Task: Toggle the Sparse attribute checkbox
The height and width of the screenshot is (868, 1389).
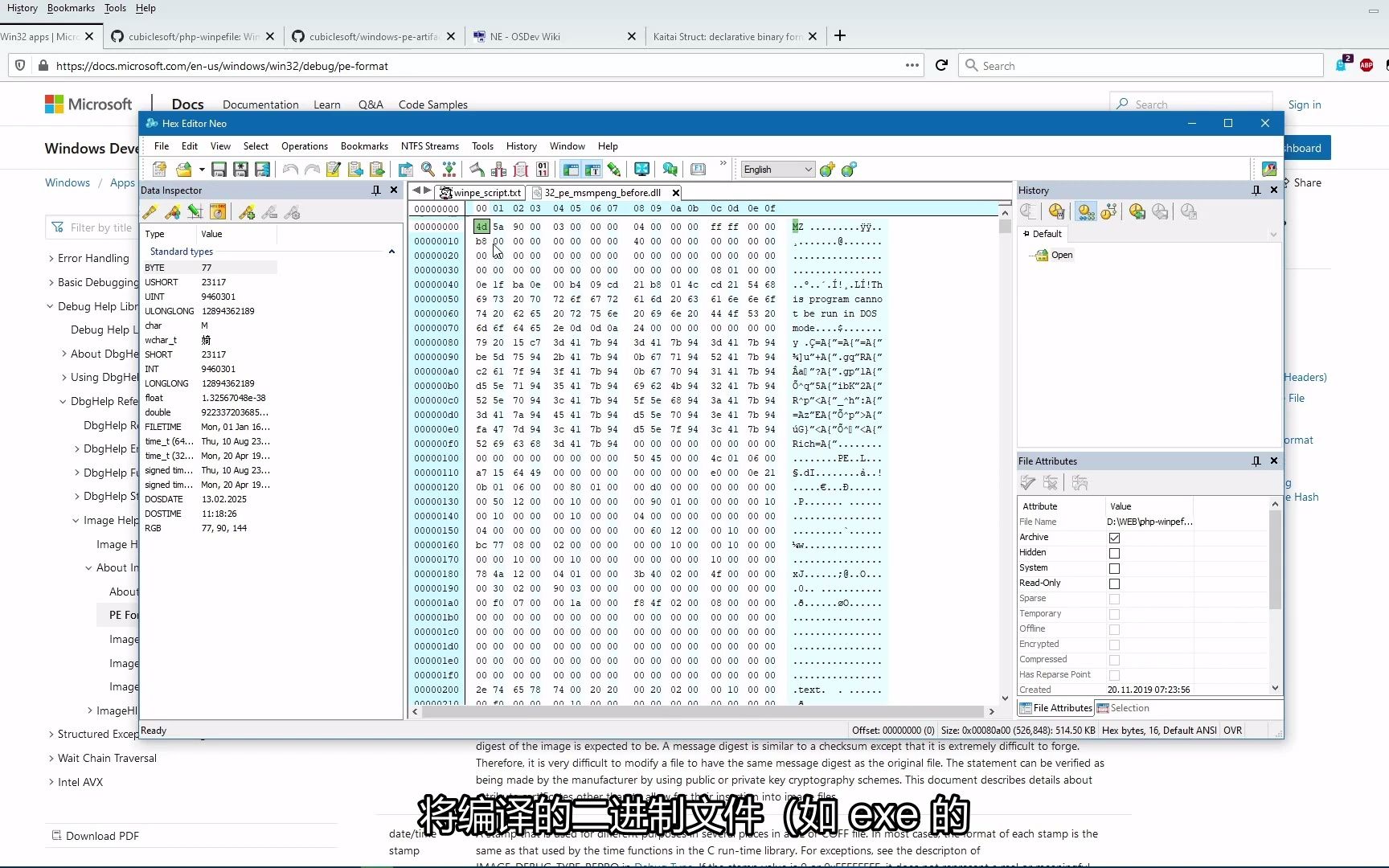Action: coord(1114,599)
